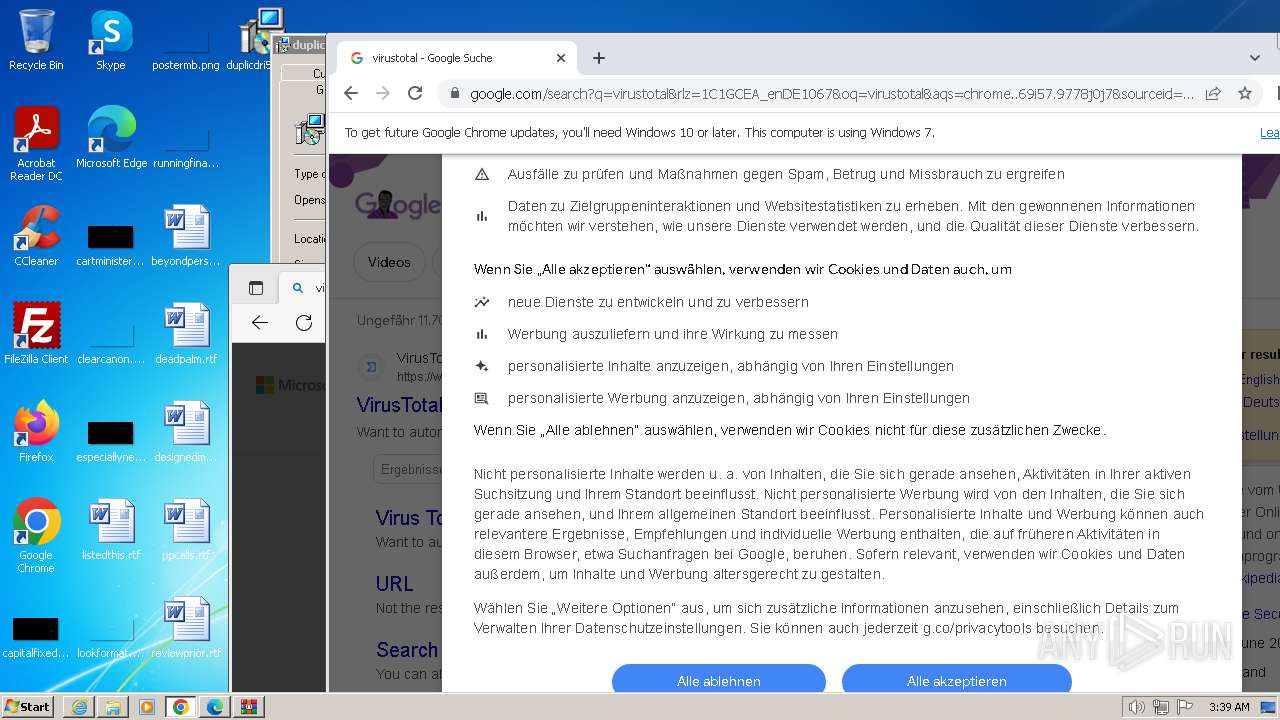
Task: Switch to Edge via taskbar icon
Action: coord(215,707)
